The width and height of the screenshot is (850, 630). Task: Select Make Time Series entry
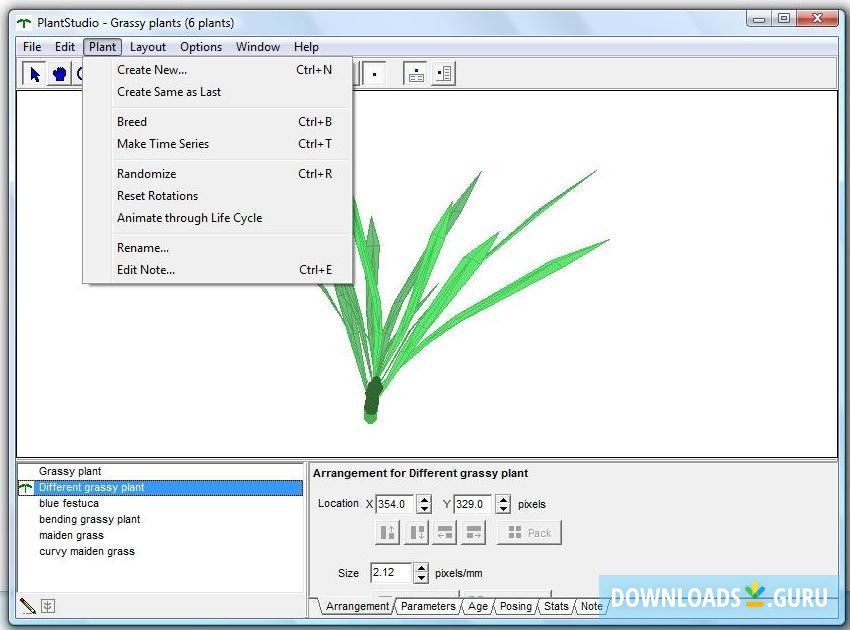218,144
